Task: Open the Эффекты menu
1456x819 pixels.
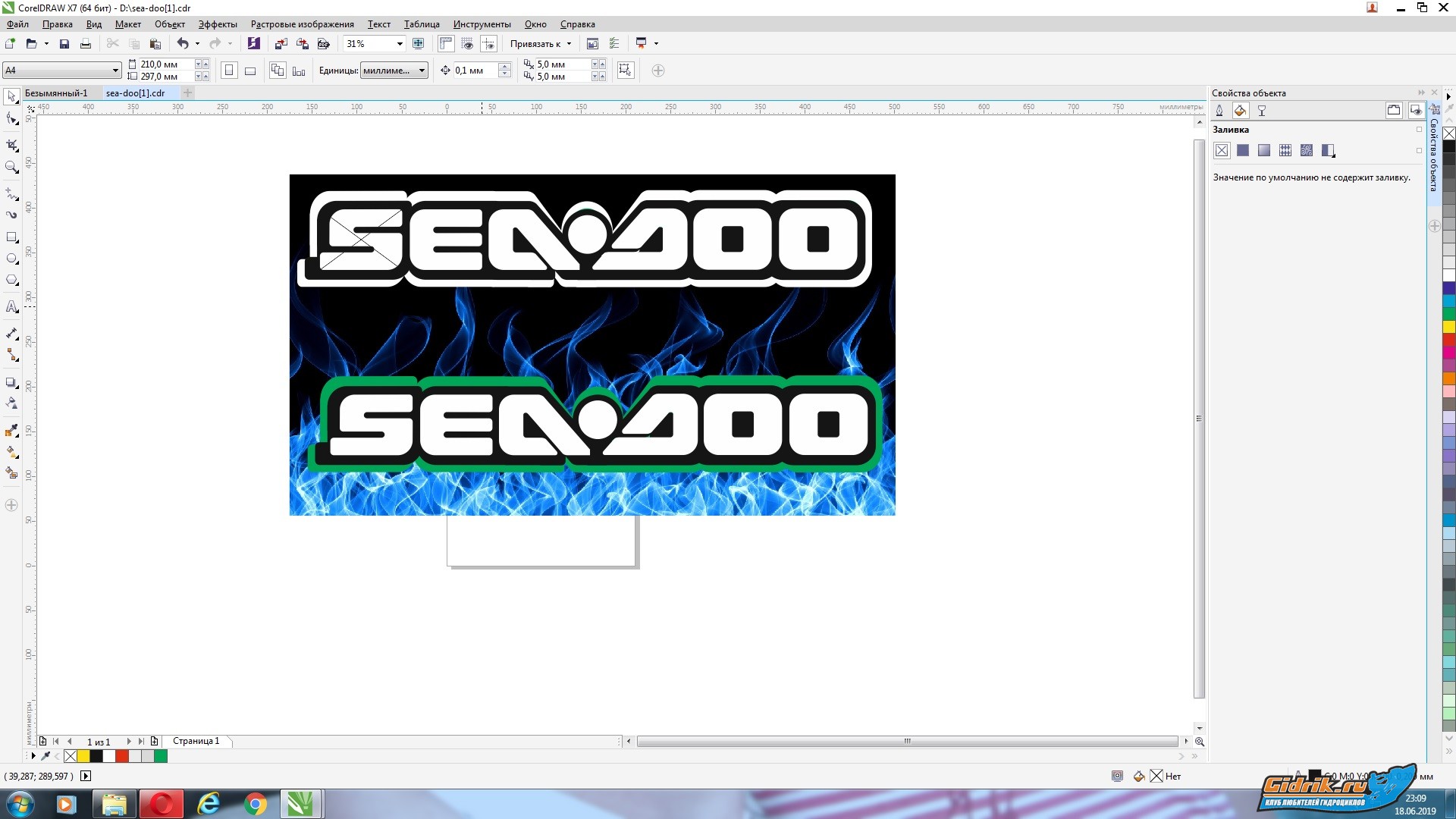Action: tap(218, 24)
